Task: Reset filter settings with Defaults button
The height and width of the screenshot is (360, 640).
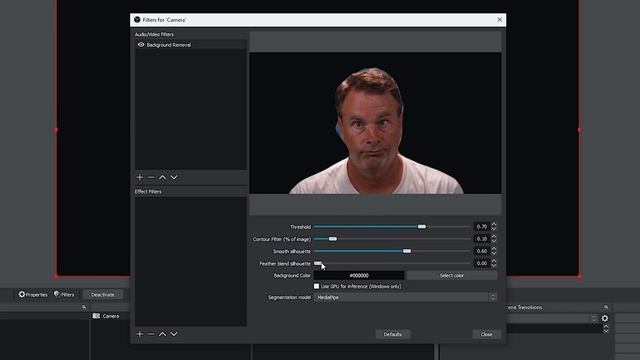Action: [393, 334]
